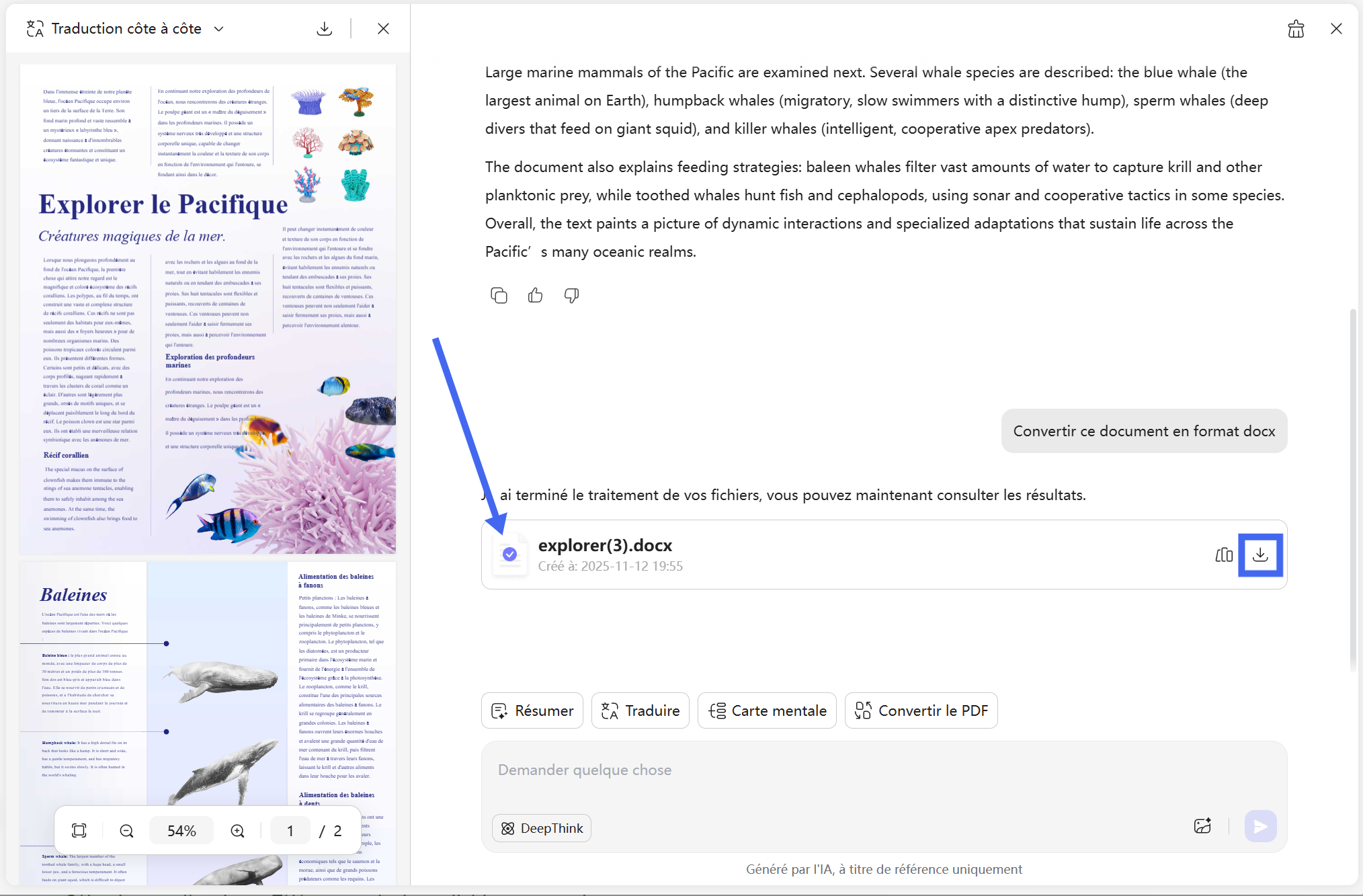Viewport: 1363px width, 896px height.
Task: Expand the Traduction côte à côte dropdown
Action: tap(218, 29)
